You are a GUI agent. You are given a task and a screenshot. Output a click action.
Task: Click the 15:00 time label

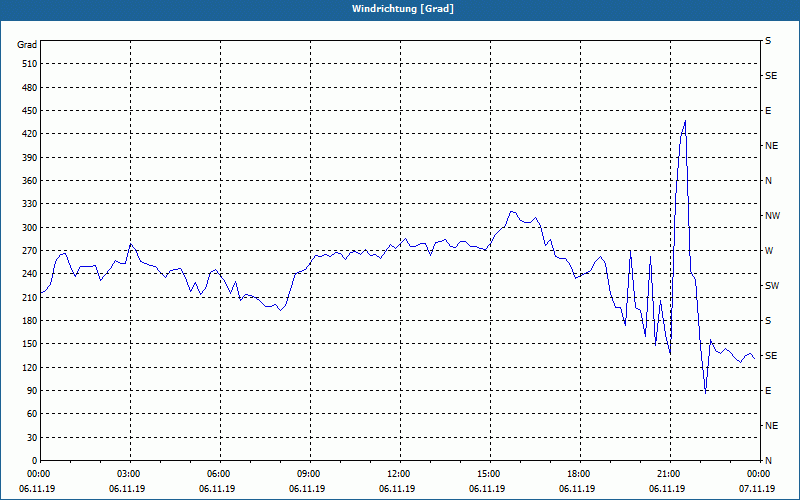[490, 474]
